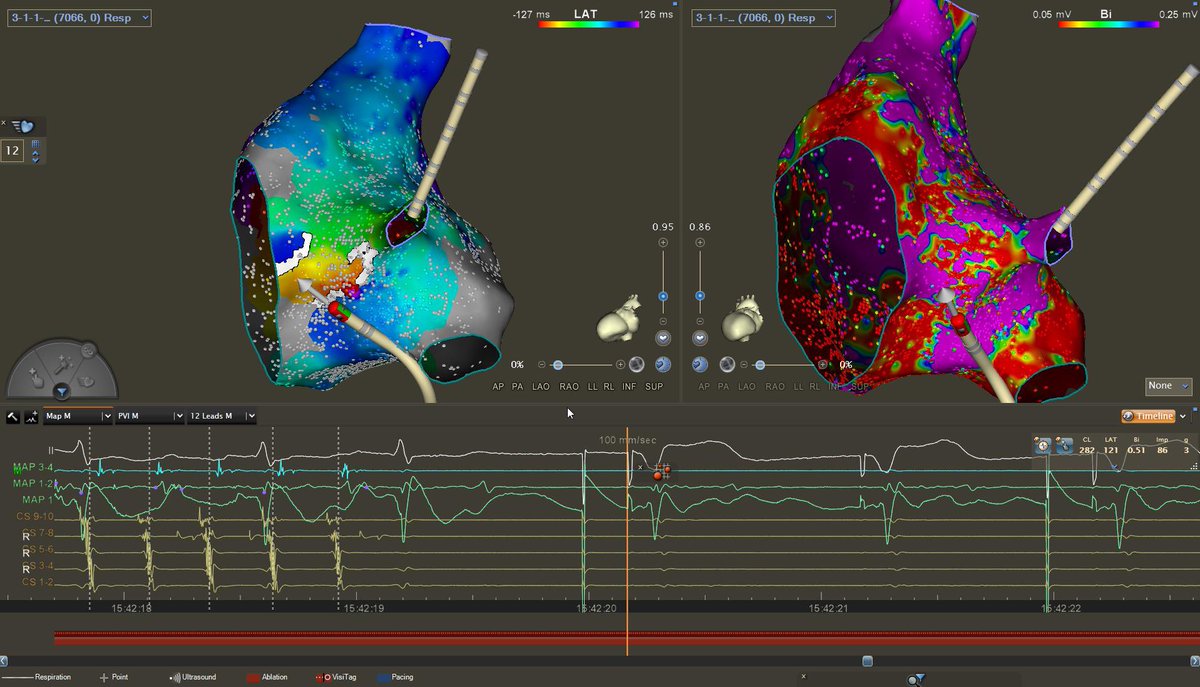Click the right zoom plus icon
Viewport: 1200px width, 687px height.
[699, 243]
